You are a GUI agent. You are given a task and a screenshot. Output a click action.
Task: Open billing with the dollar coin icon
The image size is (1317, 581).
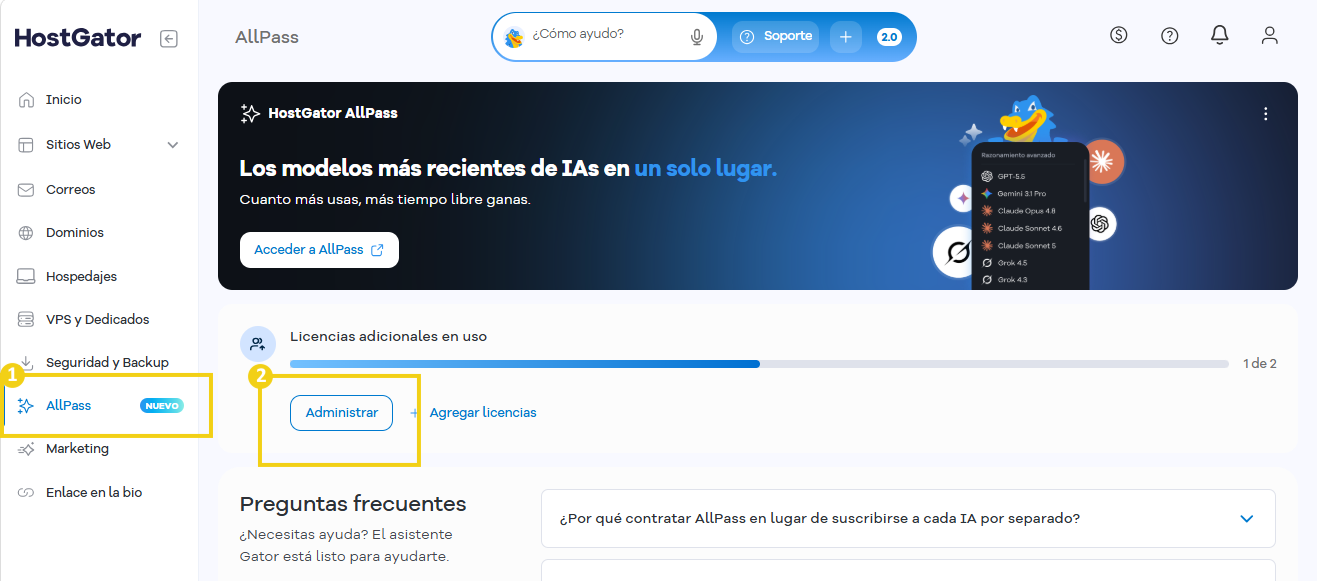coord(1119,35)
